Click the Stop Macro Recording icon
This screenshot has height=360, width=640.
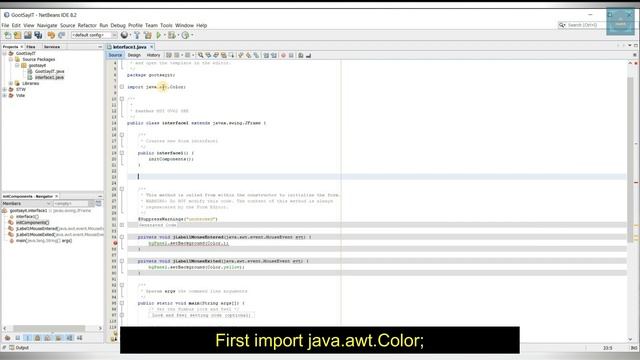pyautogui.click(x=291, y=55)
